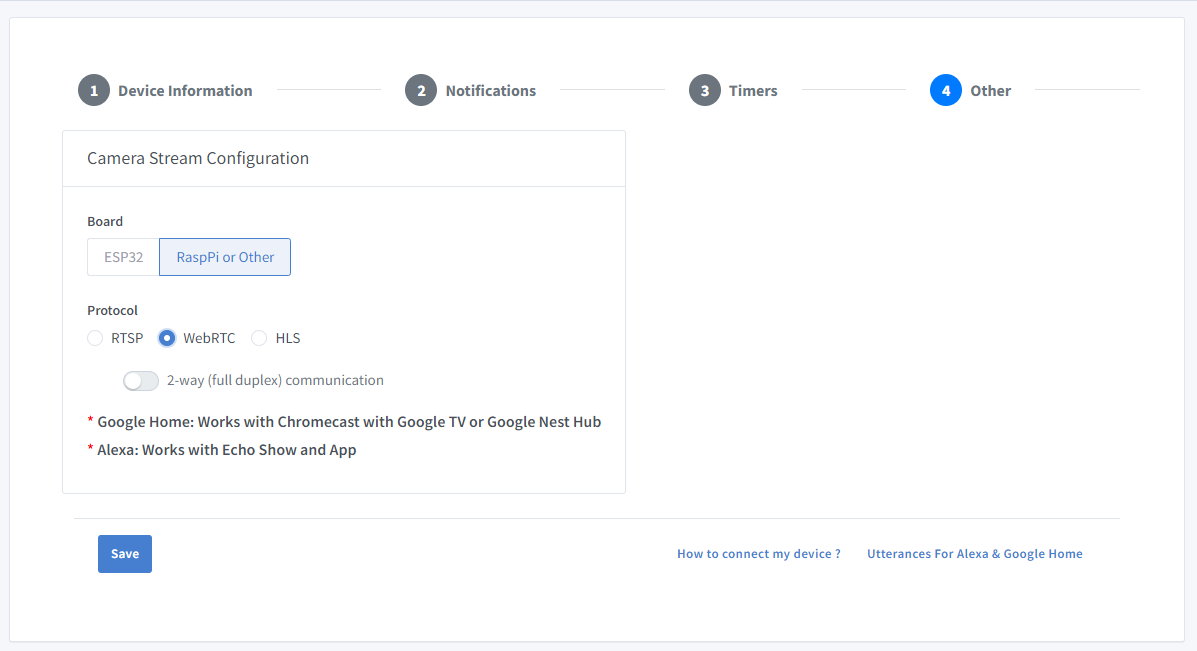Switch to the Timers step label
Screen dimensions: 1197x651
pyautogui.click(x=753, y=91)
